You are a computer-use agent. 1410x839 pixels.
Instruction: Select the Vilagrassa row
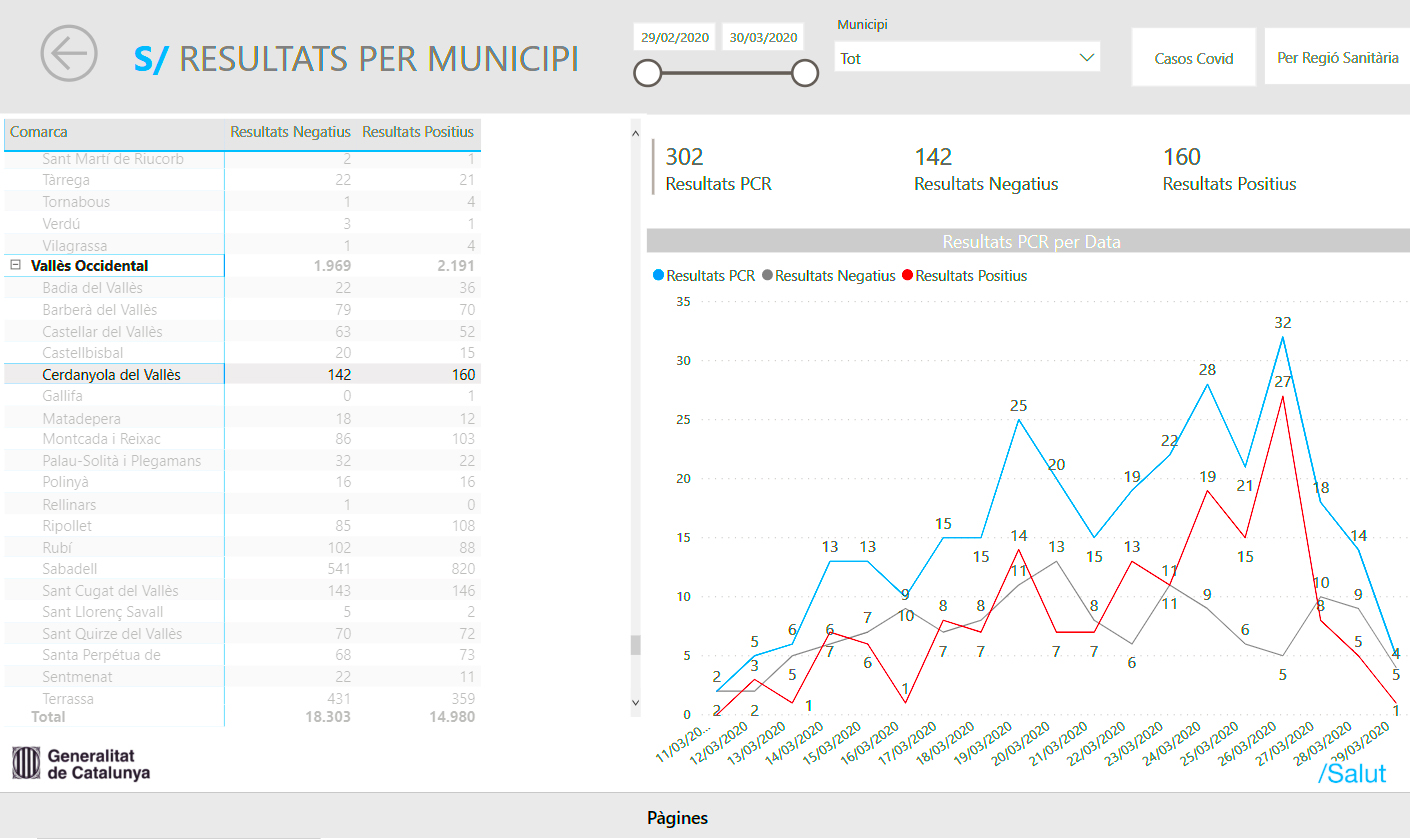(242, 246)
